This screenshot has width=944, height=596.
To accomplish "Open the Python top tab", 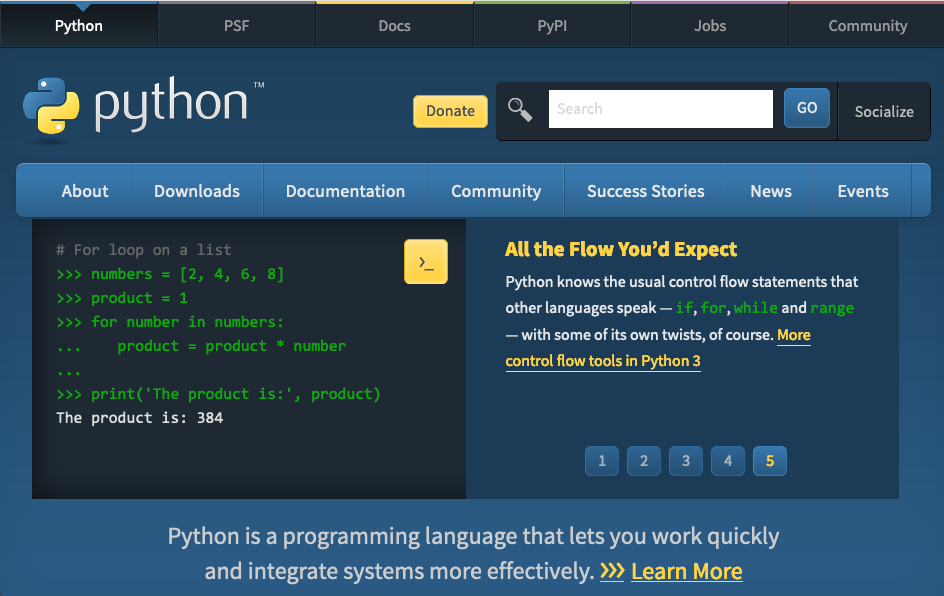I will [x=79, y=25].
